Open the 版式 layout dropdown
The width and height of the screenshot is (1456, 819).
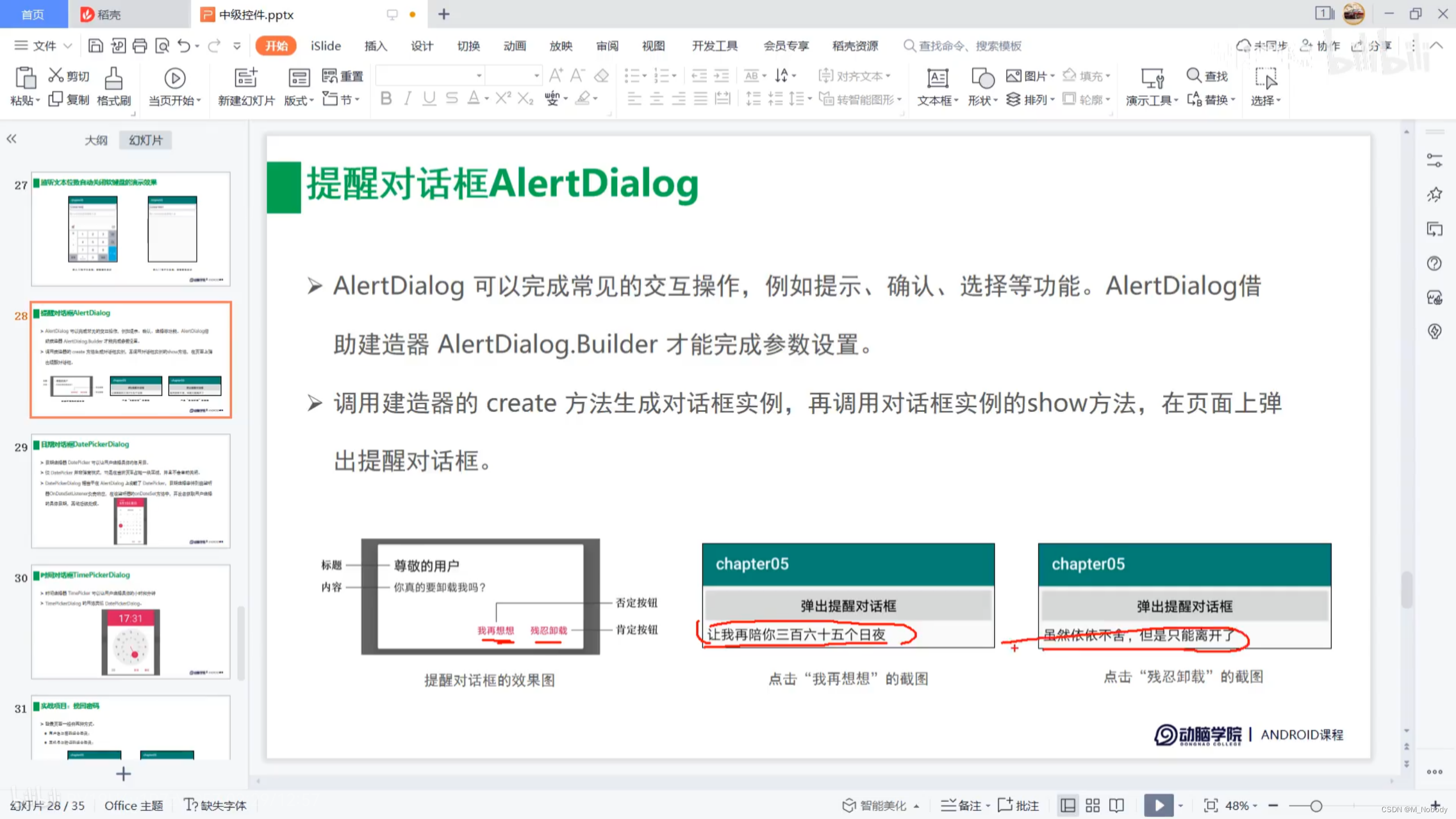pyautogui.click(x=298, y=100)
